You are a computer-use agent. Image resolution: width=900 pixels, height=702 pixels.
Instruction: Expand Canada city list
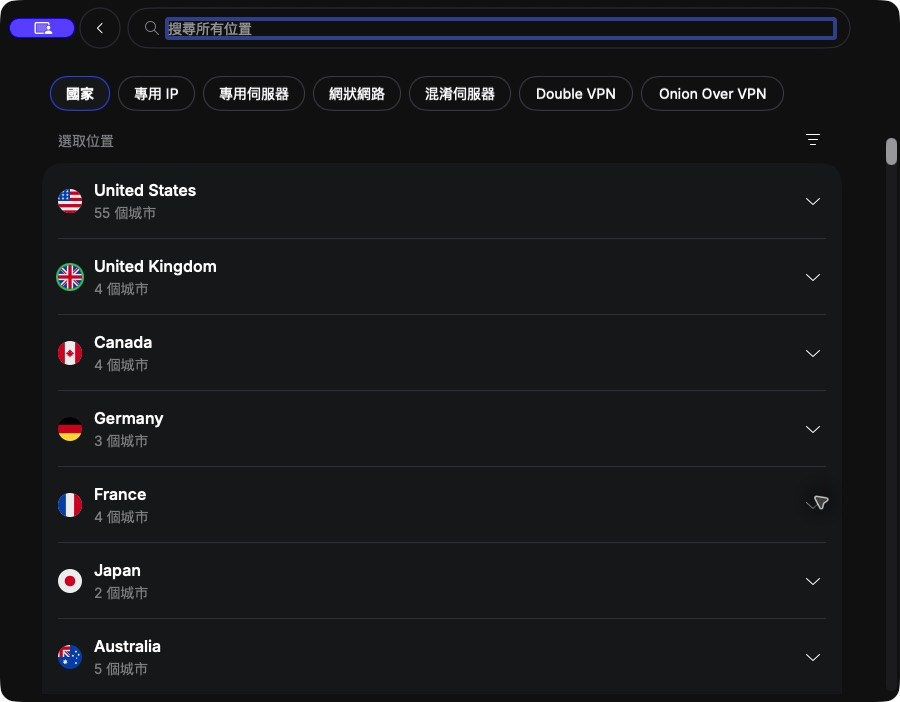point(813,354)
